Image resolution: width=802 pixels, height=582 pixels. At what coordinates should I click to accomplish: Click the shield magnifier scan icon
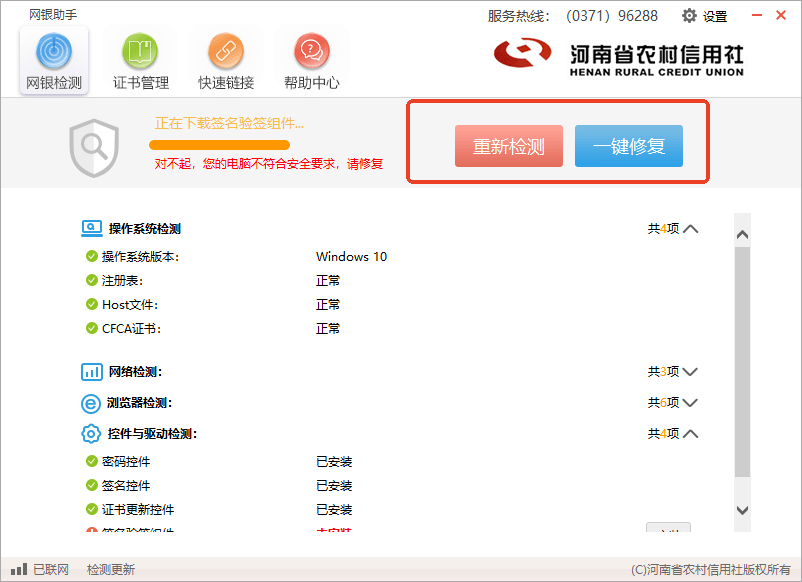[x=93, y=148]
